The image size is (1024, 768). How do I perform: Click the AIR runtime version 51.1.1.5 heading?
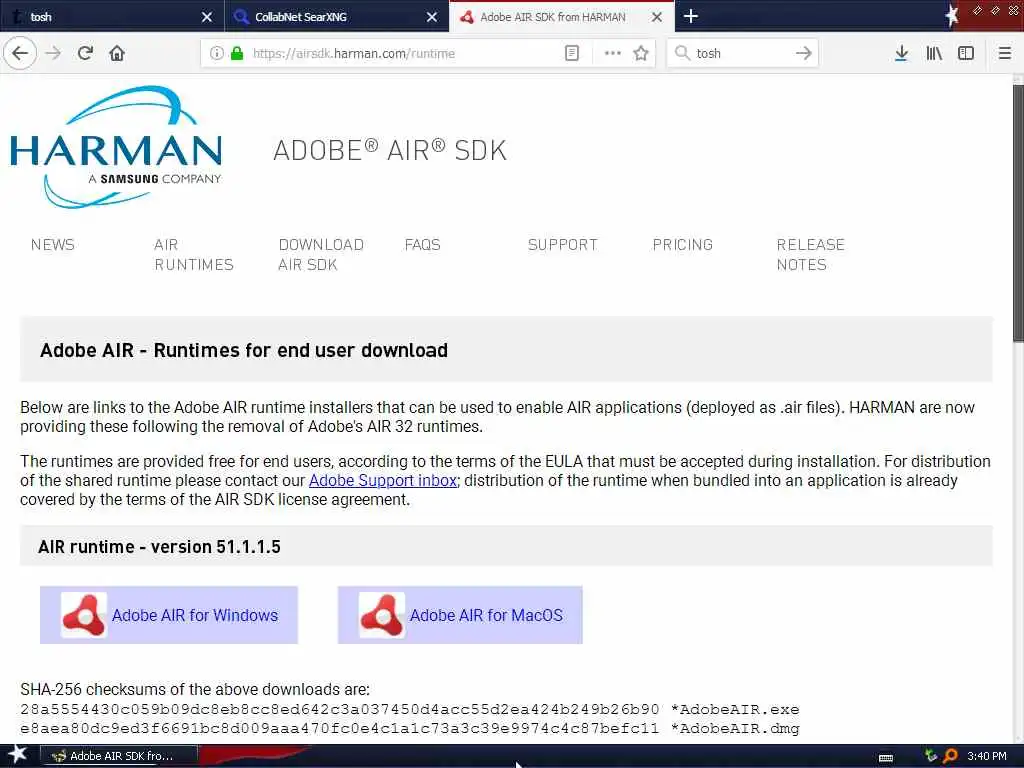click(x=159, y=547)
